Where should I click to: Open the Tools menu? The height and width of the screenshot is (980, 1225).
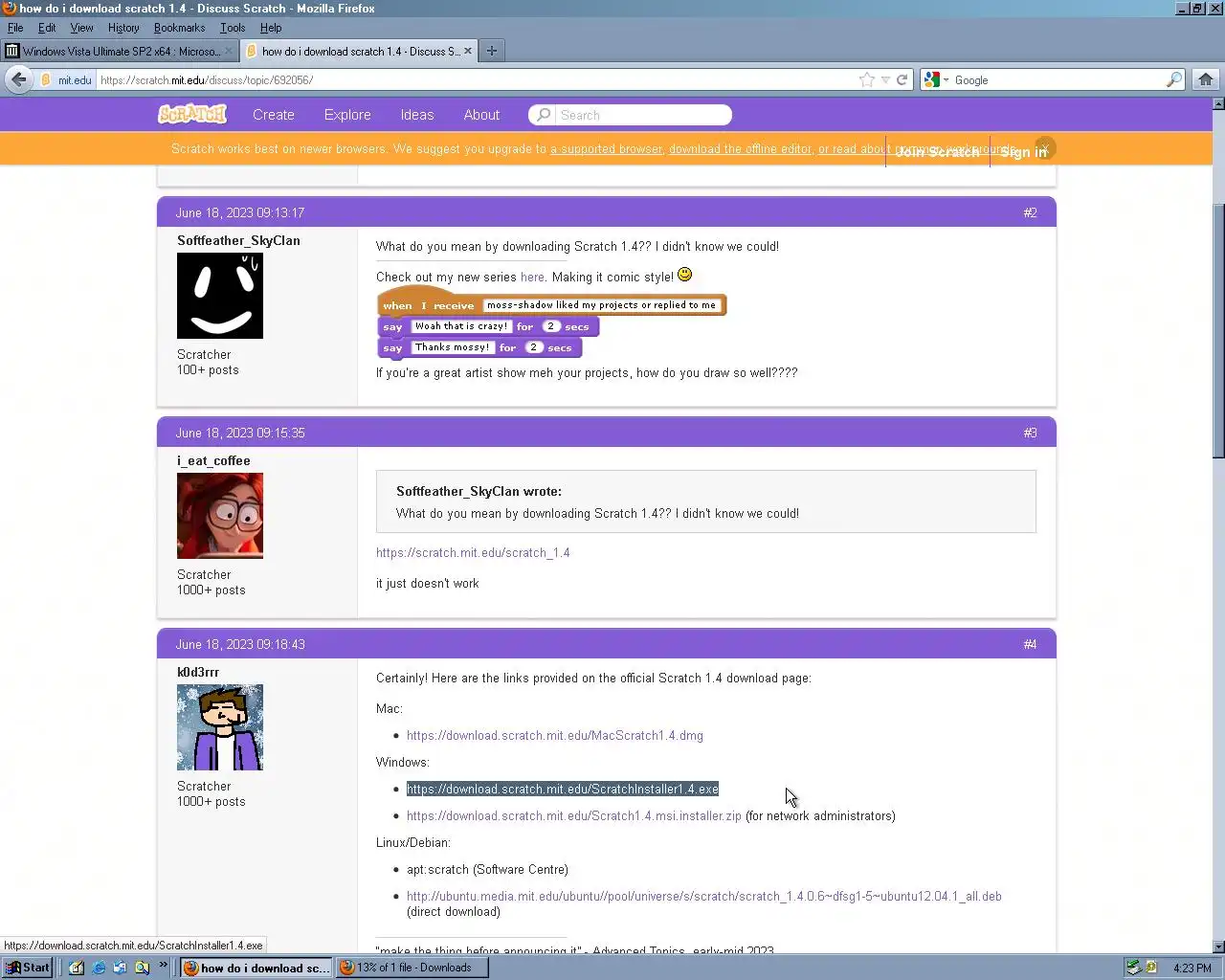233,28
